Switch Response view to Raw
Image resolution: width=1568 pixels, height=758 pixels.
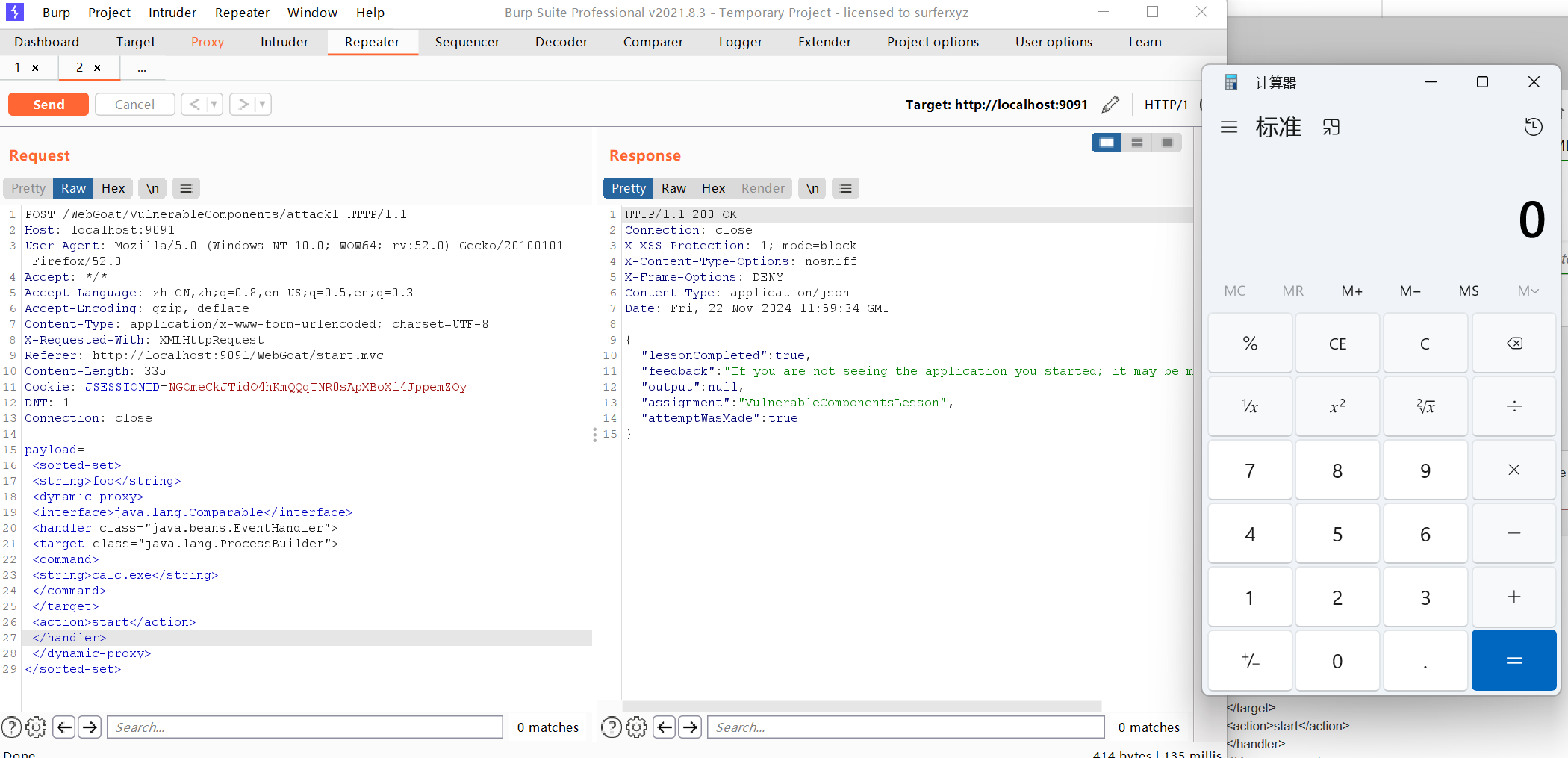(x=673, y=188)
